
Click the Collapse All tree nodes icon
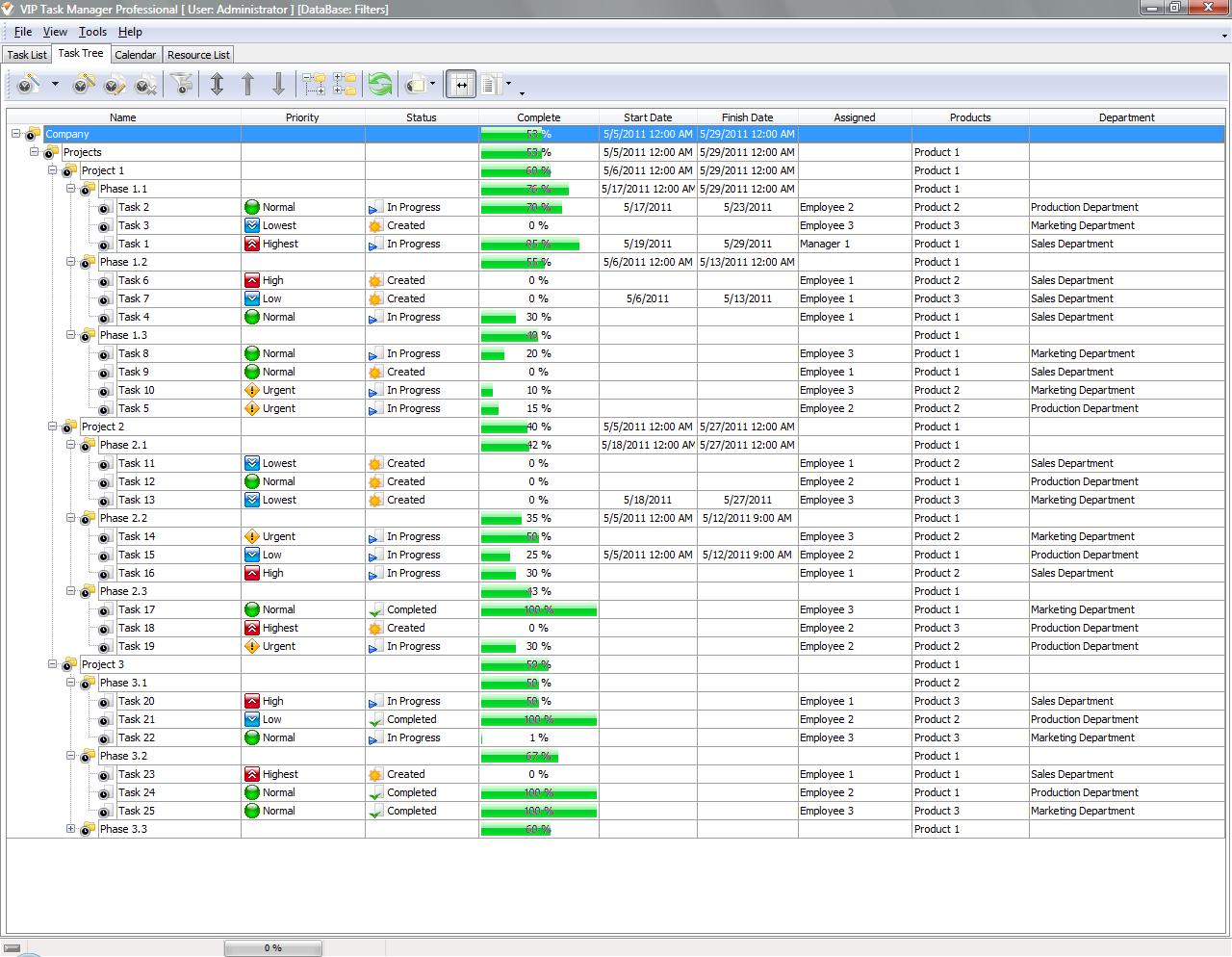coord(345,85)
